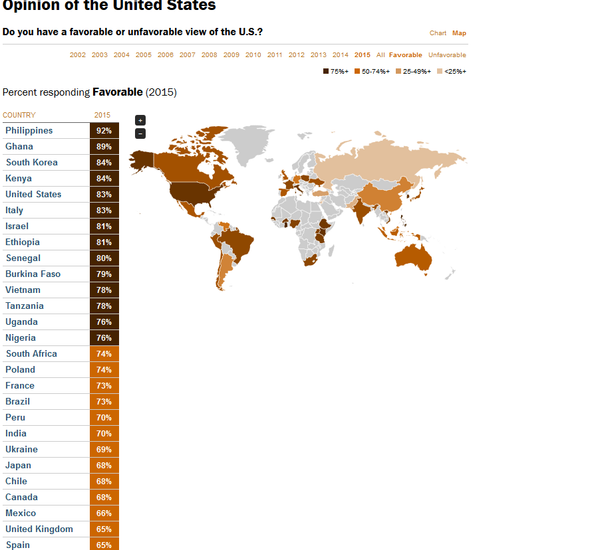Click Brazil on the world map

pyautogui.click(x=237, y=243)
